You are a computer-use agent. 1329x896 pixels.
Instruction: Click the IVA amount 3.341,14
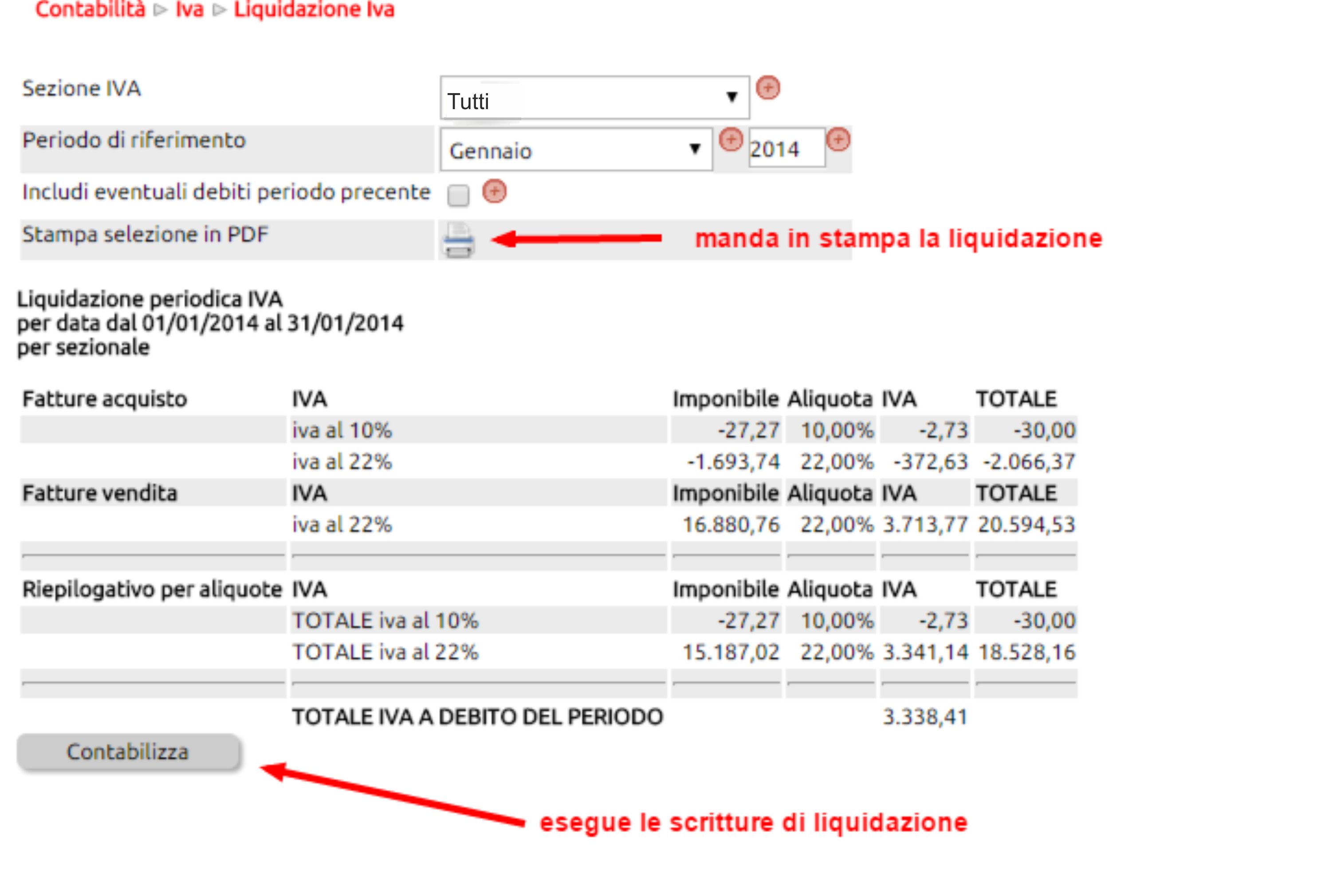925,652
